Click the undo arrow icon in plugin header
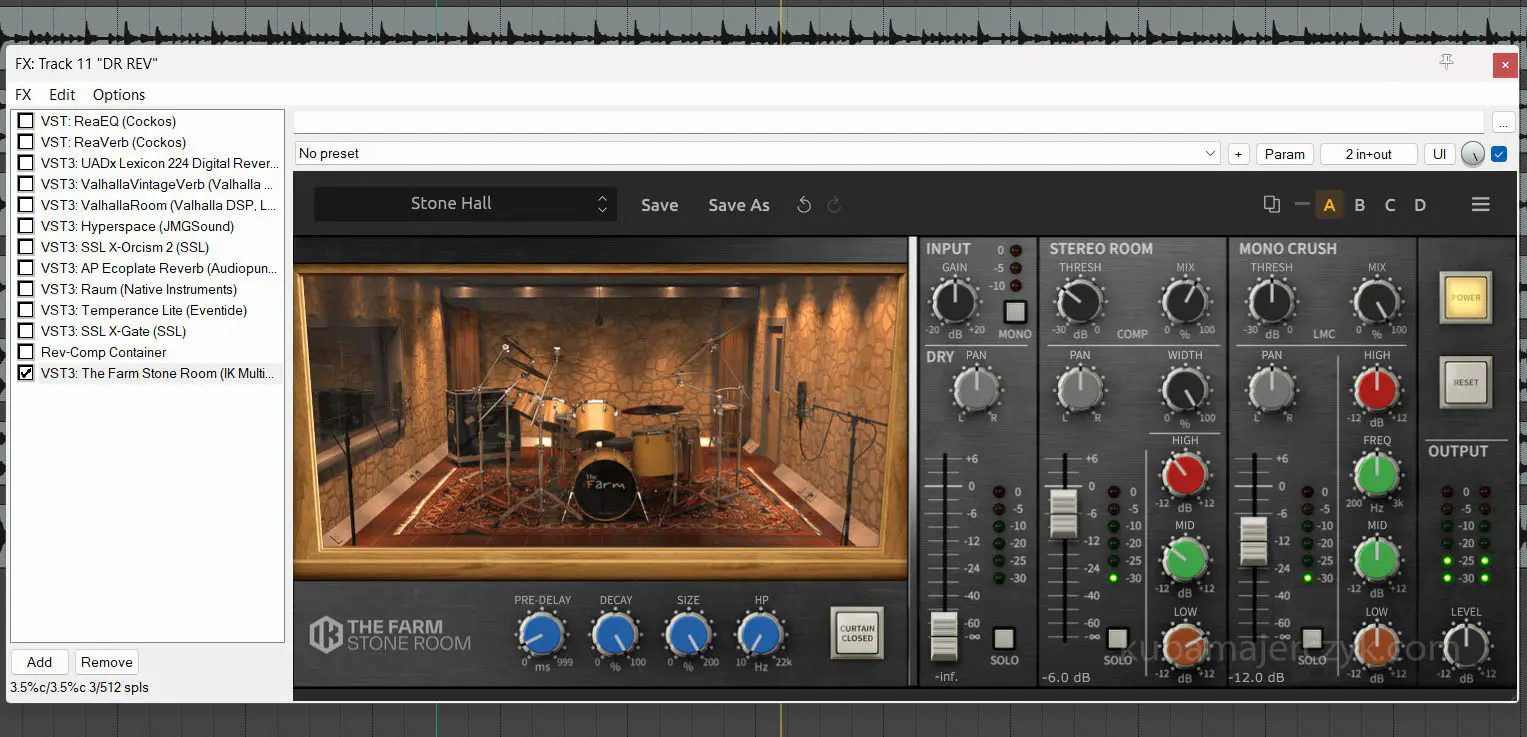The image size is (1527, 737). 803,205
